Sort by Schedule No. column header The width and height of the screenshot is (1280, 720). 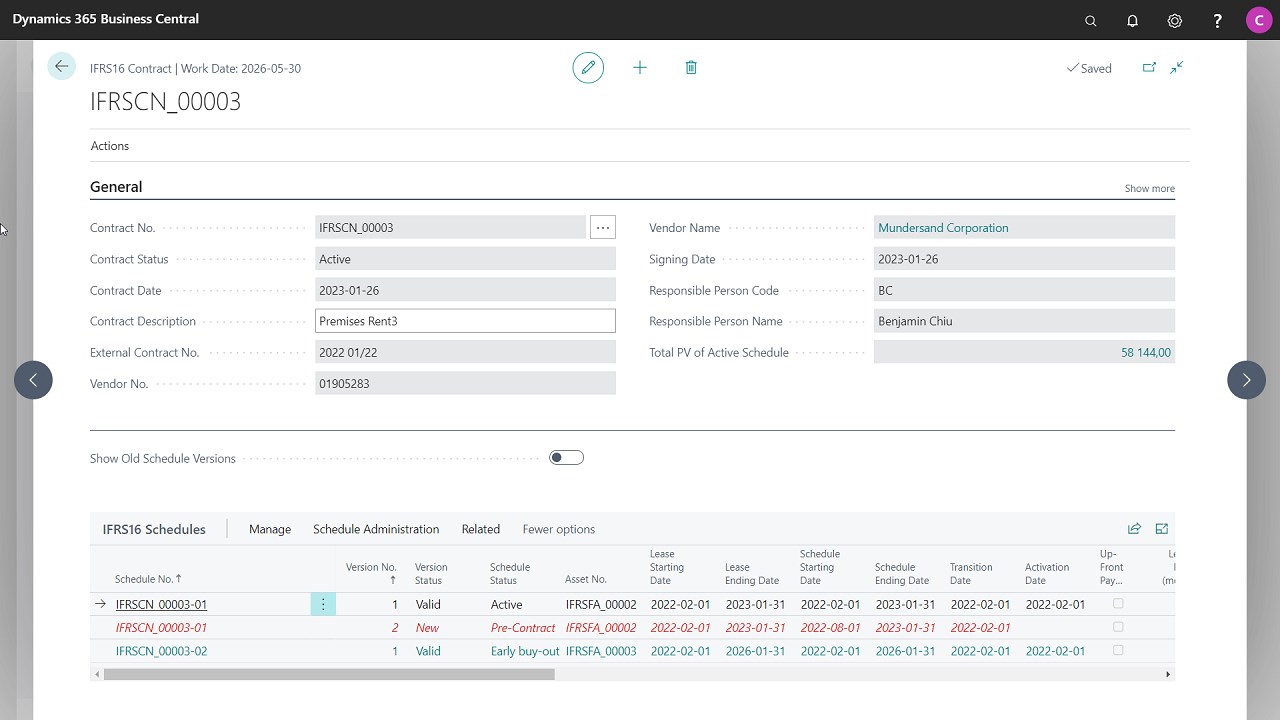click(149, 579)
